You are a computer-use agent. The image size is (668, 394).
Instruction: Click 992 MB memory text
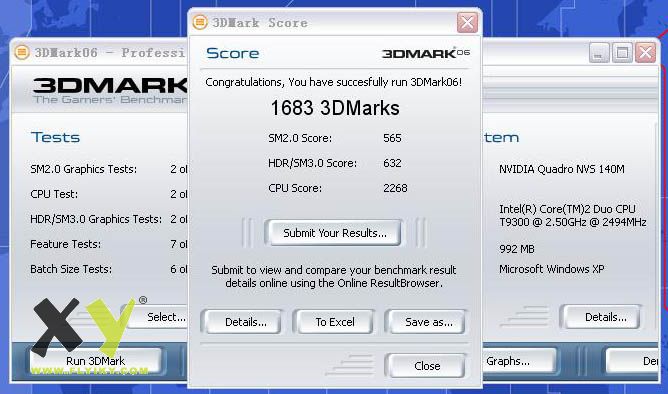(x=516, y=249)
